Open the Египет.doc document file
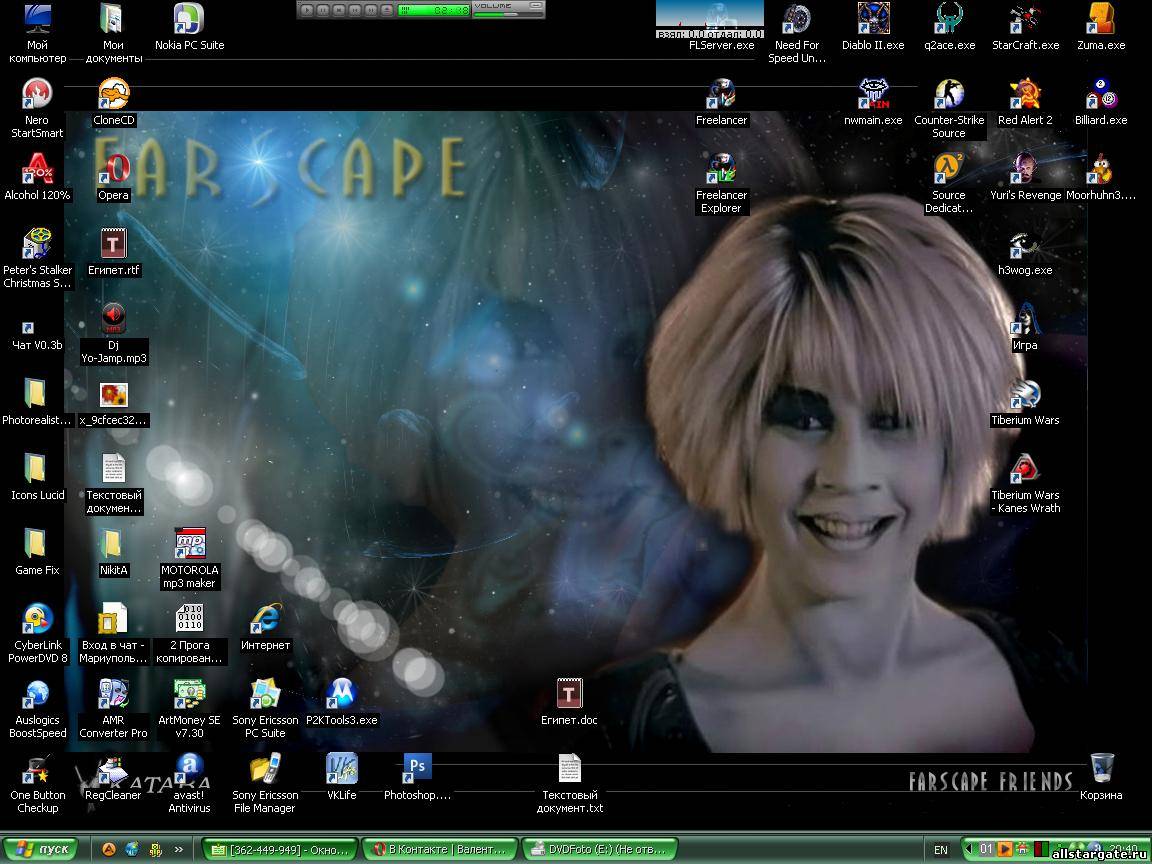This screenshot has height=864, width=1152. pos(569,695)
